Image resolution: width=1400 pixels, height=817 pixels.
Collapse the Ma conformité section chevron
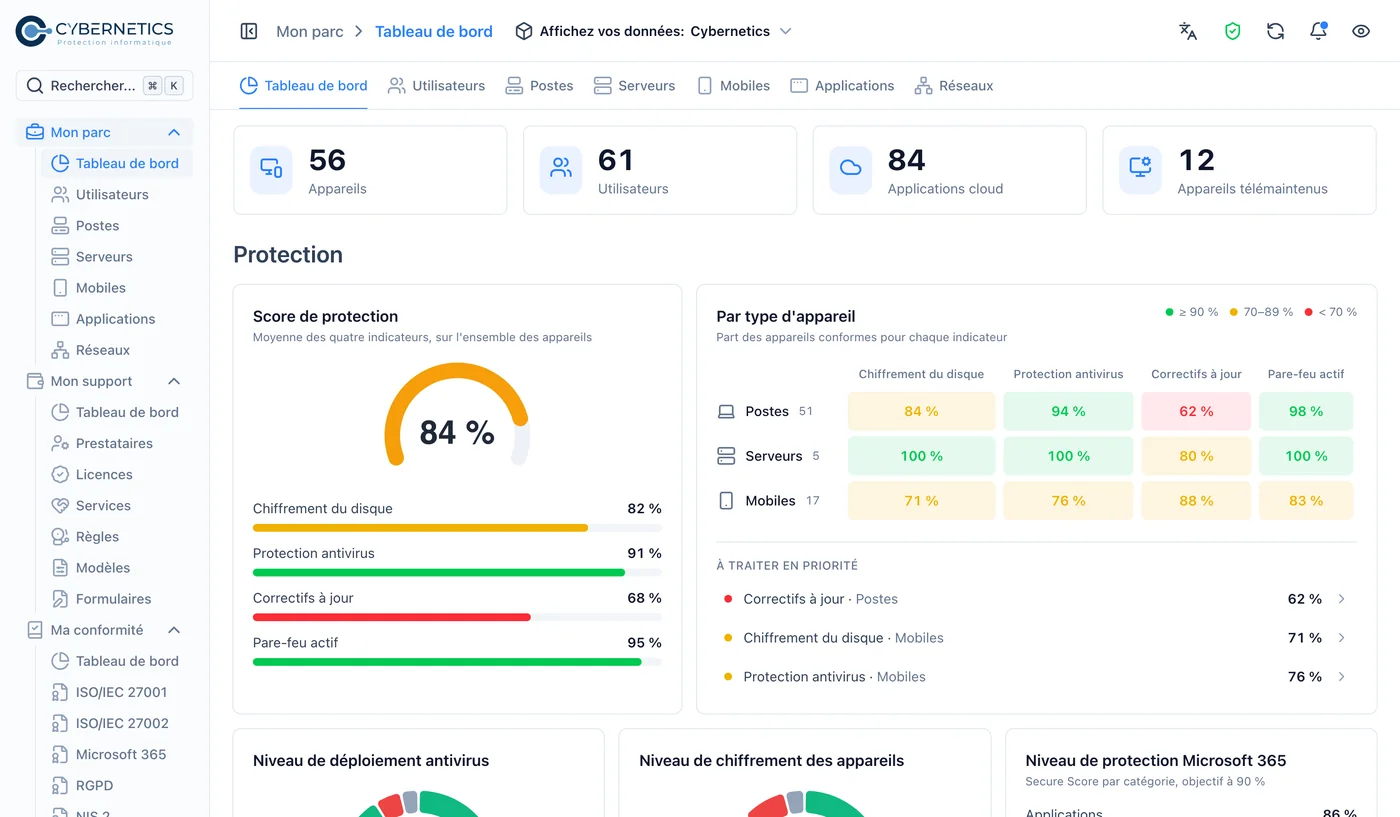174,630
